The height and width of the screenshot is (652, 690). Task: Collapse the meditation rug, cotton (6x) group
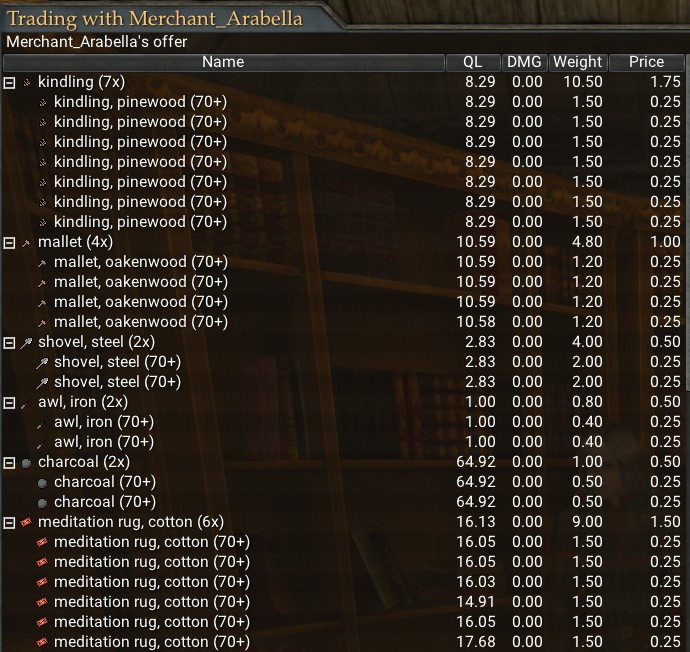(10, 522)
